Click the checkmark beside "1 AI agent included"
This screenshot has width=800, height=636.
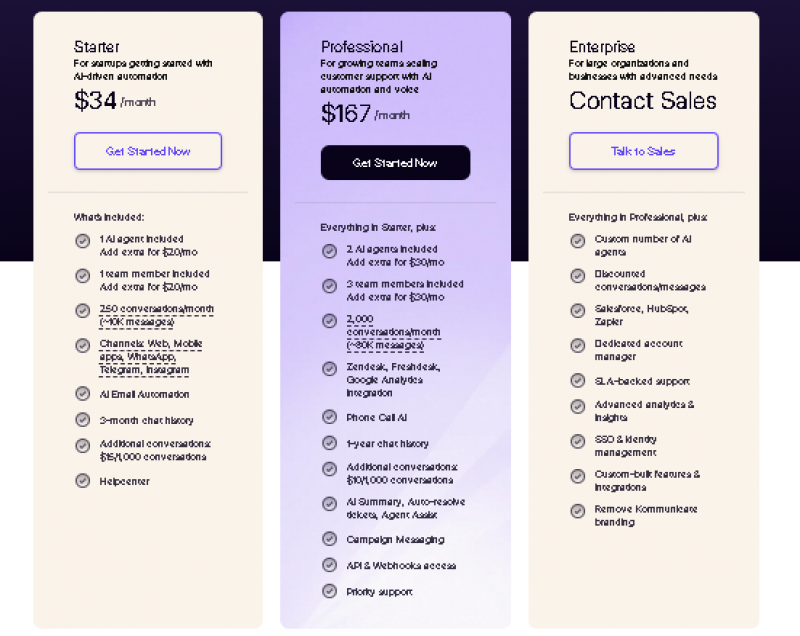[83, 241]
